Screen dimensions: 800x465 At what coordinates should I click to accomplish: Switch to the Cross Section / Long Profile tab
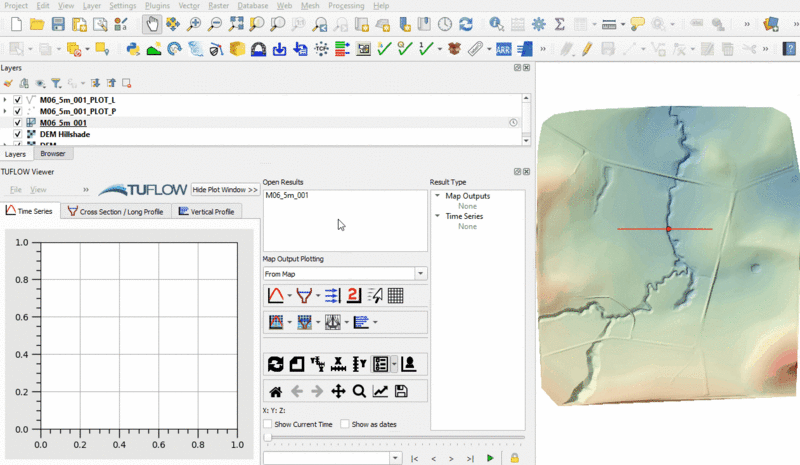pyautogui.click(x=116, y=211)
